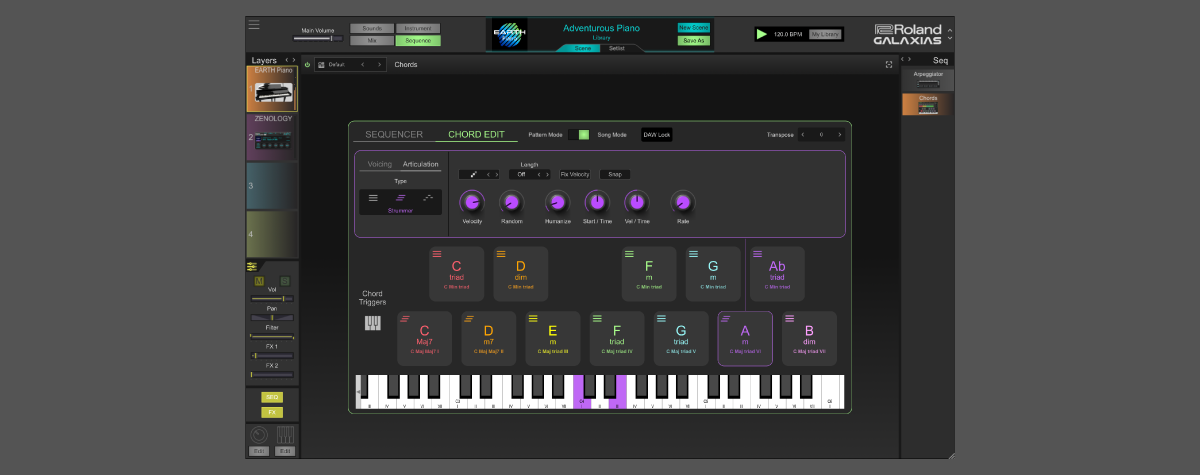This screenshot has height=475, width=1200.
Task: Click the Random knob
Action: click(511, 202)
